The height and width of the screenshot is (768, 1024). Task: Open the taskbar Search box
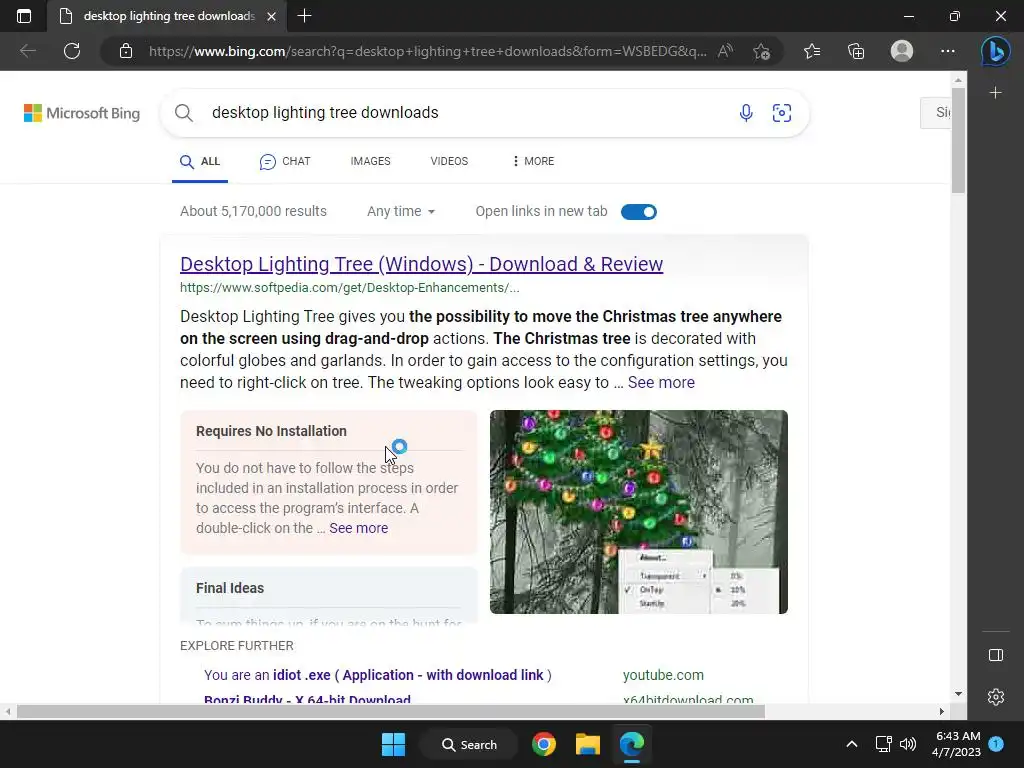(469, 744)
